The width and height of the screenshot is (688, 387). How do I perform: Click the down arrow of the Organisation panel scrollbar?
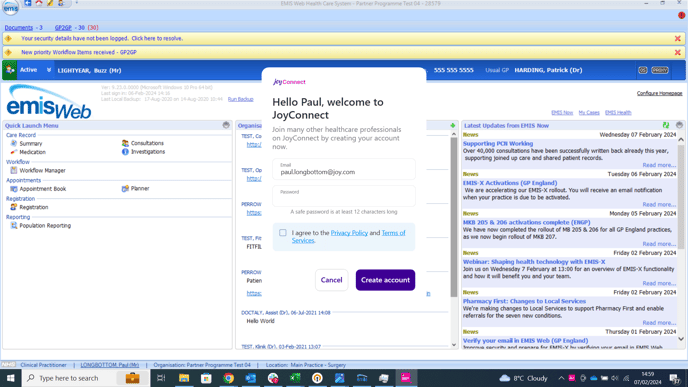coord(454,345)
